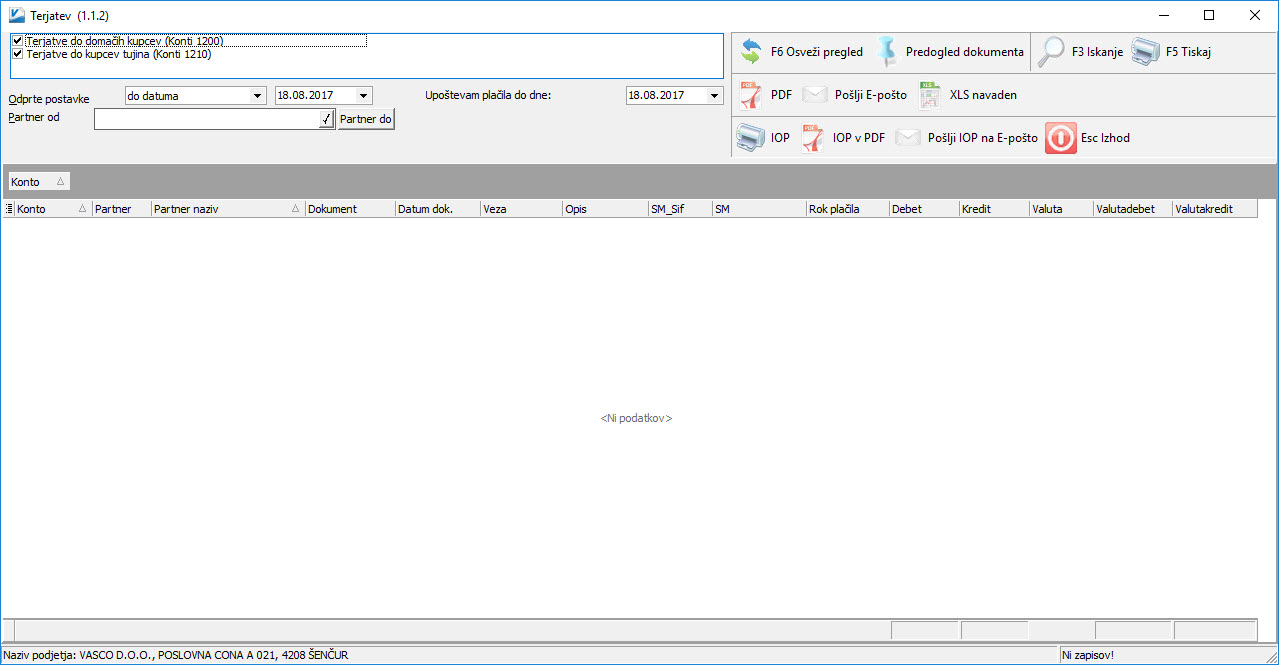Click the Debet column header
The width and height of the screenshot is (1279, 665).
[x=924, y=209]
